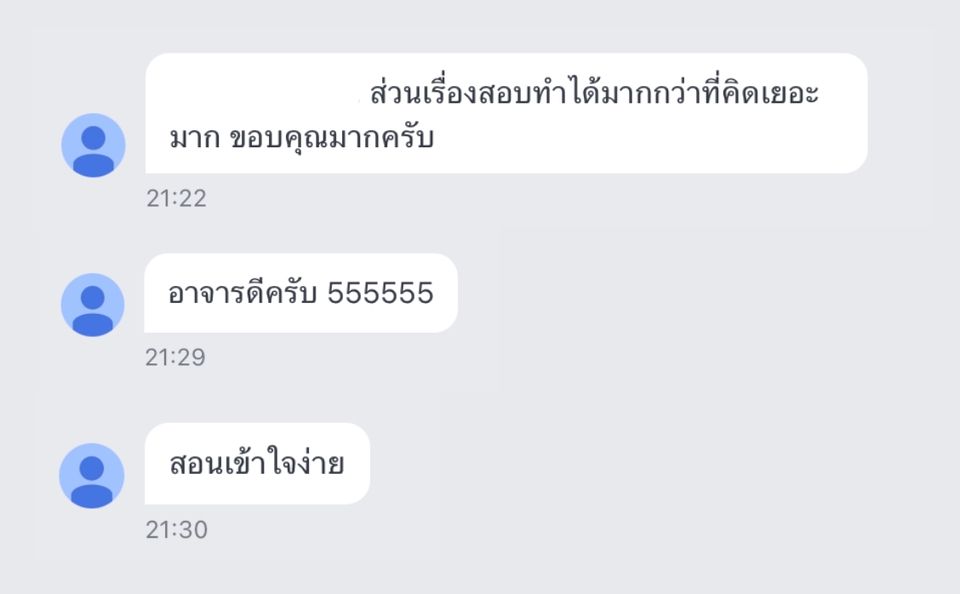Click the word อาจารดีครับ before 555555
The height and width of the screenshot is (594, 960).
tap(242, 293)
